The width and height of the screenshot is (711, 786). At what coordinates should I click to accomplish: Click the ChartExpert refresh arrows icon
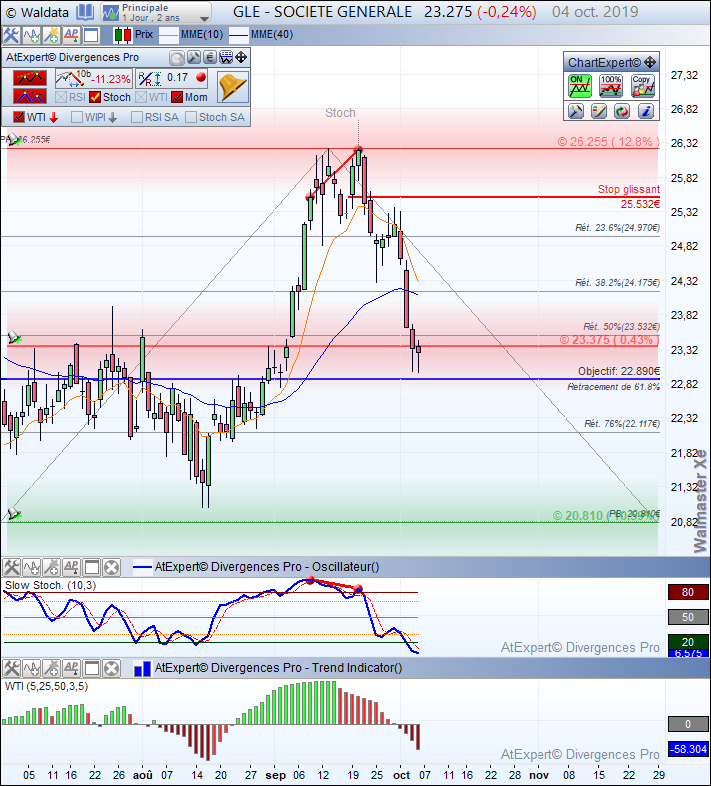[622, 111]
